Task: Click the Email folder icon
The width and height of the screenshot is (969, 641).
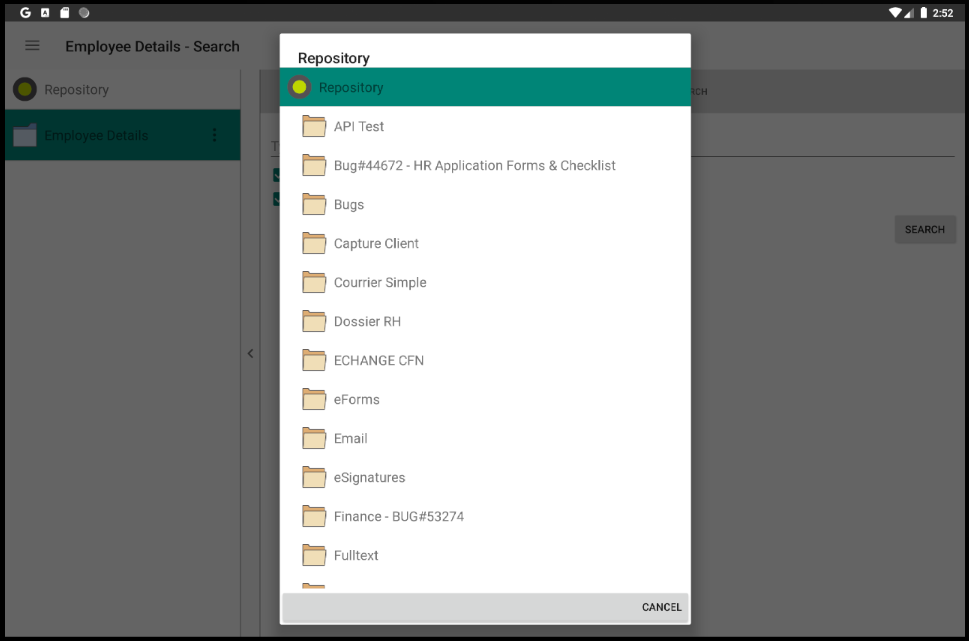Action: [x=315, y=438]
